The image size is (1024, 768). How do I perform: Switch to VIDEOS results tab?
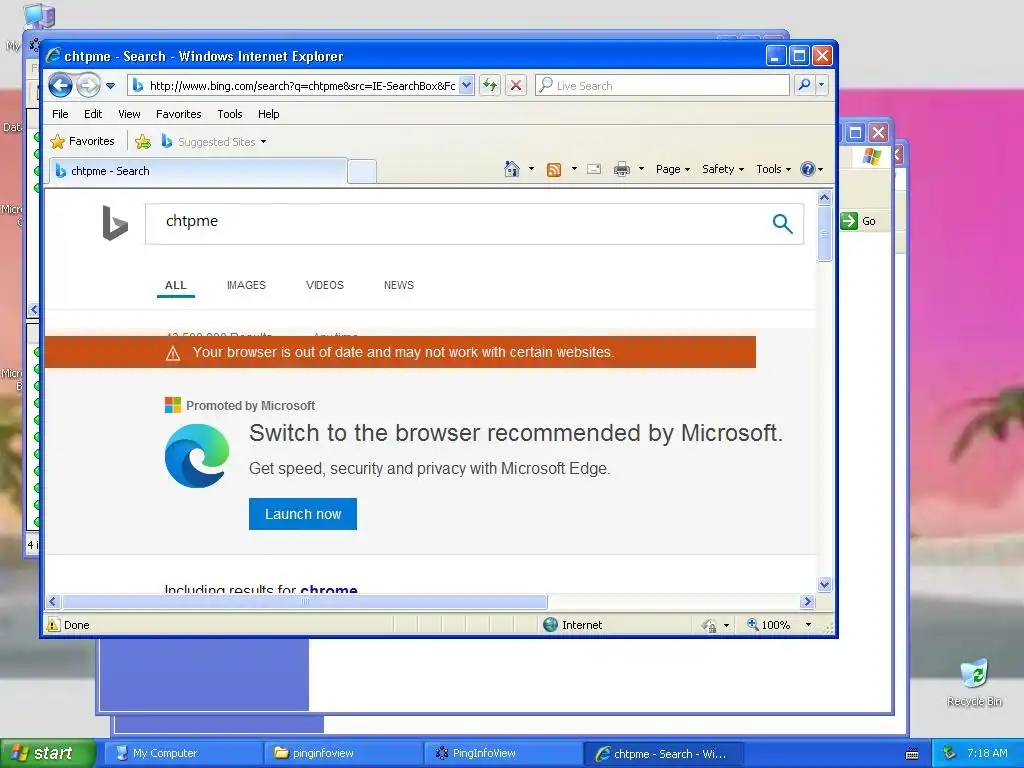point(325,285)
